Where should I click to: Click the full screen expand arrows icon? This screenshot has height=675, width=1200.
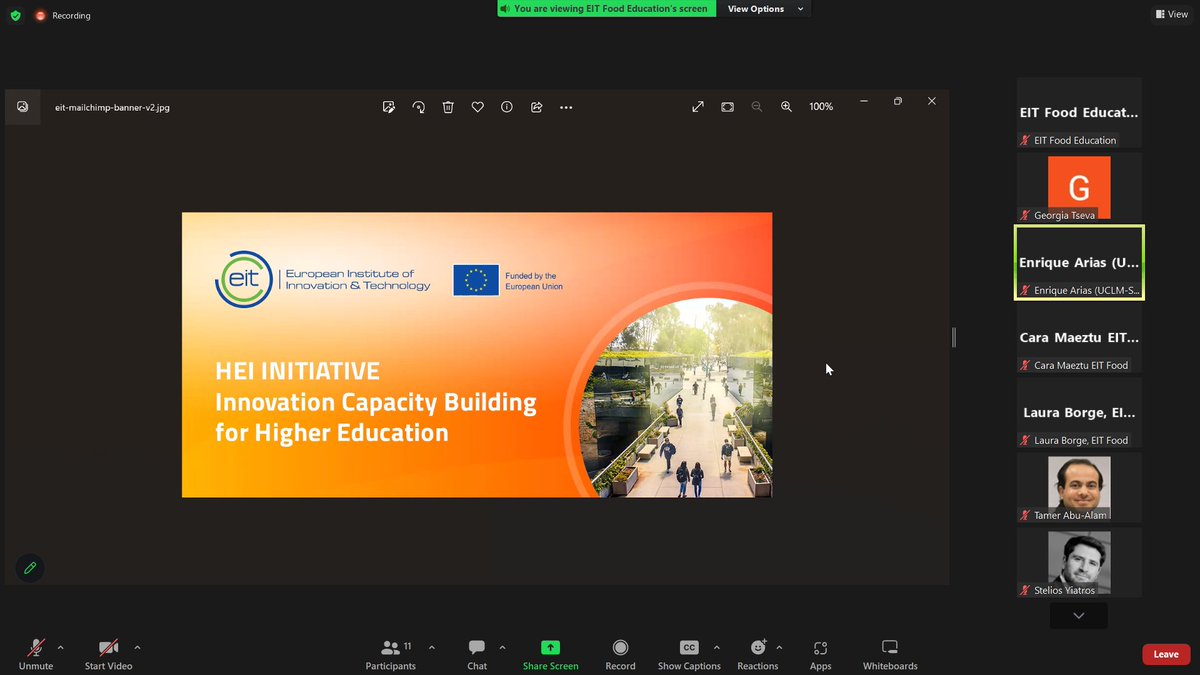click(698, 107)
